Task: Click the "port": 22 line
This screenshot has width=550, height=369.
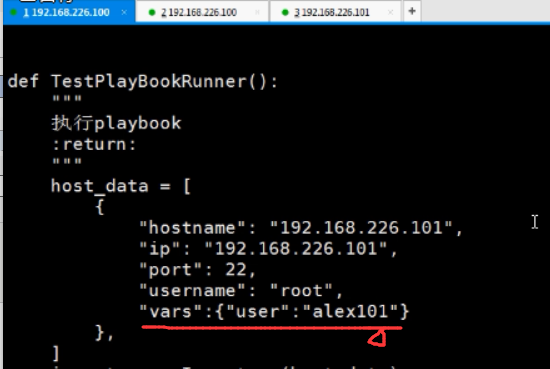Action: (197, 270)
